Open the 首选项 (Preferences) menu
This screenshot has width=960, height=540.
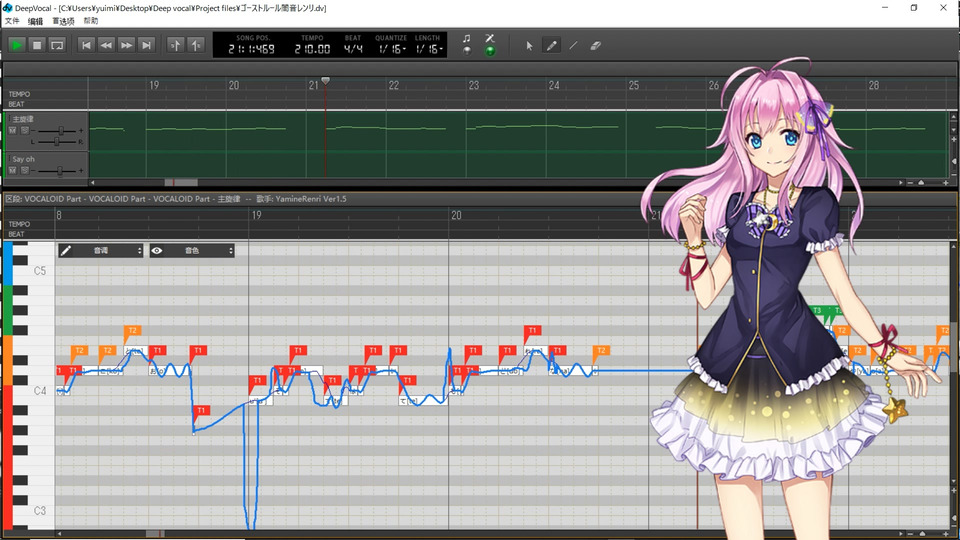[63, 21]
